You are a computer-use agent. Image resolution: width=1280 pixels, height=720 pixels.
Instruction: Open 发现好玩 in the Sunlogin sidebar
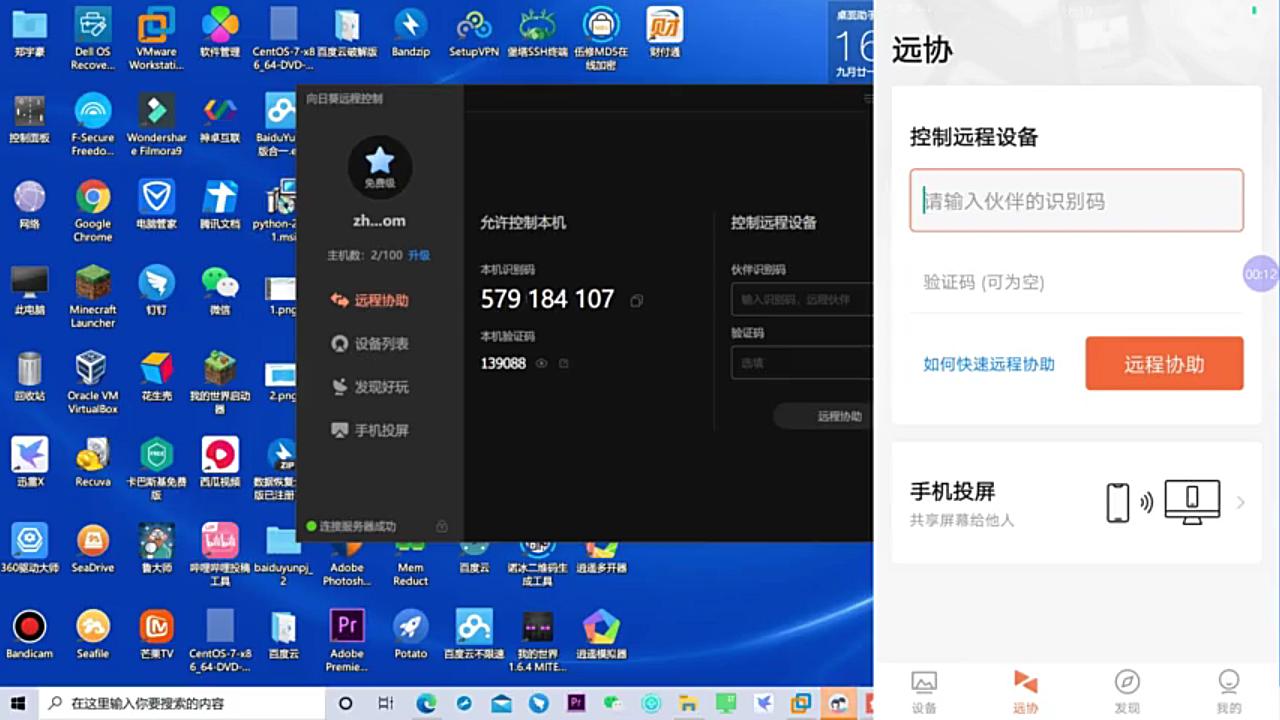pos(370,387)
